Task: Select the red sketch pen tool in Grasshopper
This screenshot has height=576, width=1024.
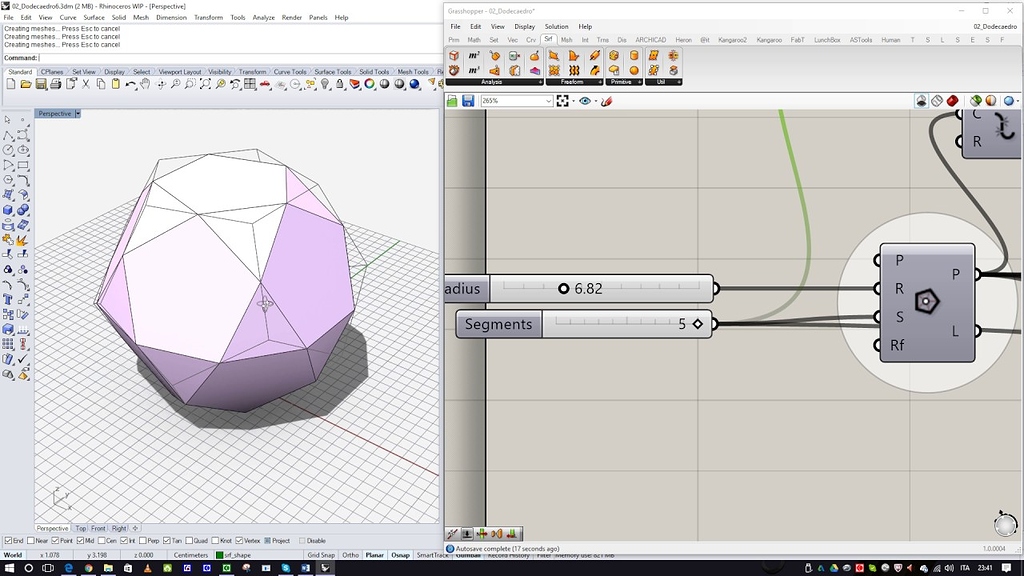Action: point(607,100)
